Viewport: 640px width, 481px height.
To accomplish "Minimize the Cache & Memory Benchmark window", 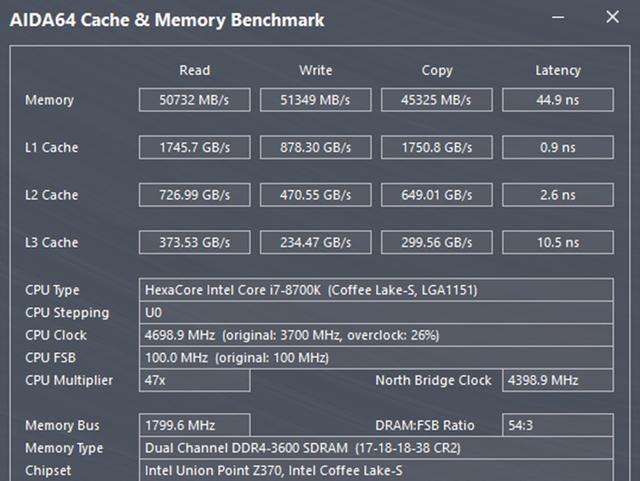I will (x=562, y=18).
